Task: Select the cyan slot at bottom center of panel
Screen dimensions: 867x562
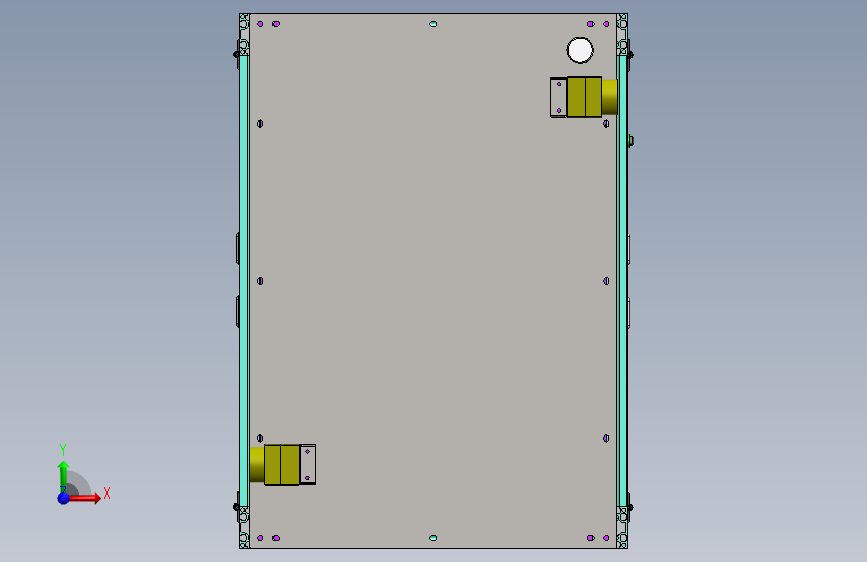Action: tap(433, 538)
